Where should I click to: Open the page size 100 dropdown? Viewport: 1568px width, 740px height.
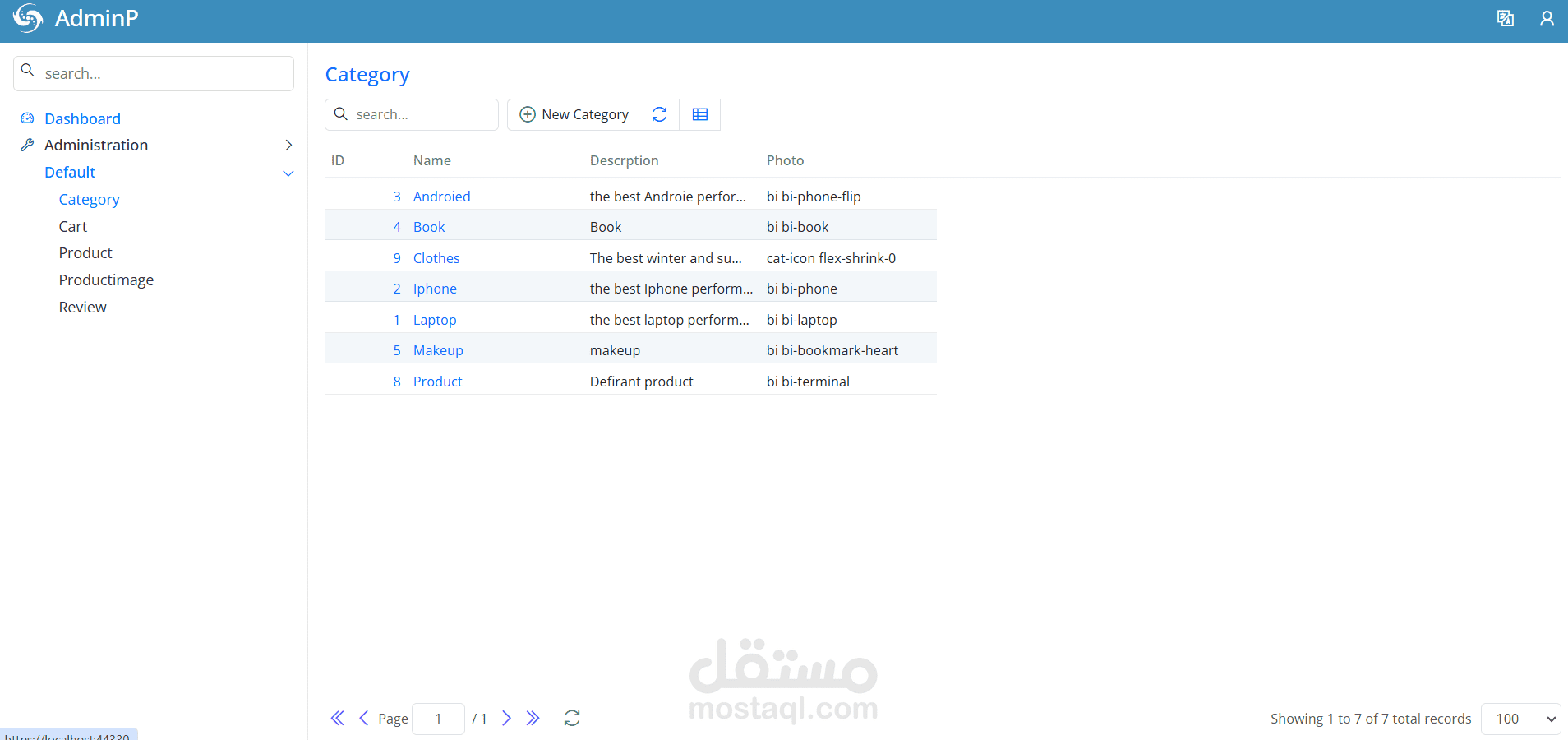click(x=1520, y=719)
